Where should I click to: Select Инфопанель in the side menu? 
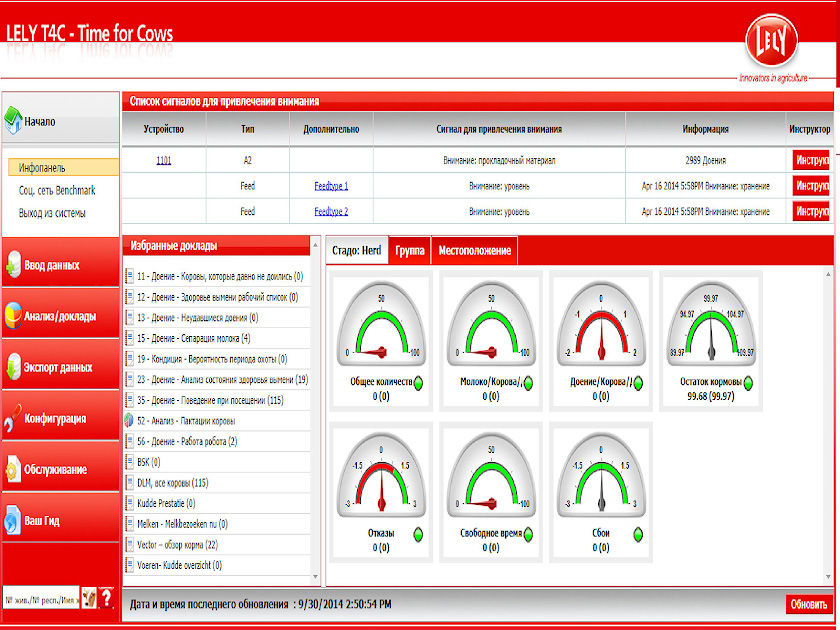[x=63, y=168]
